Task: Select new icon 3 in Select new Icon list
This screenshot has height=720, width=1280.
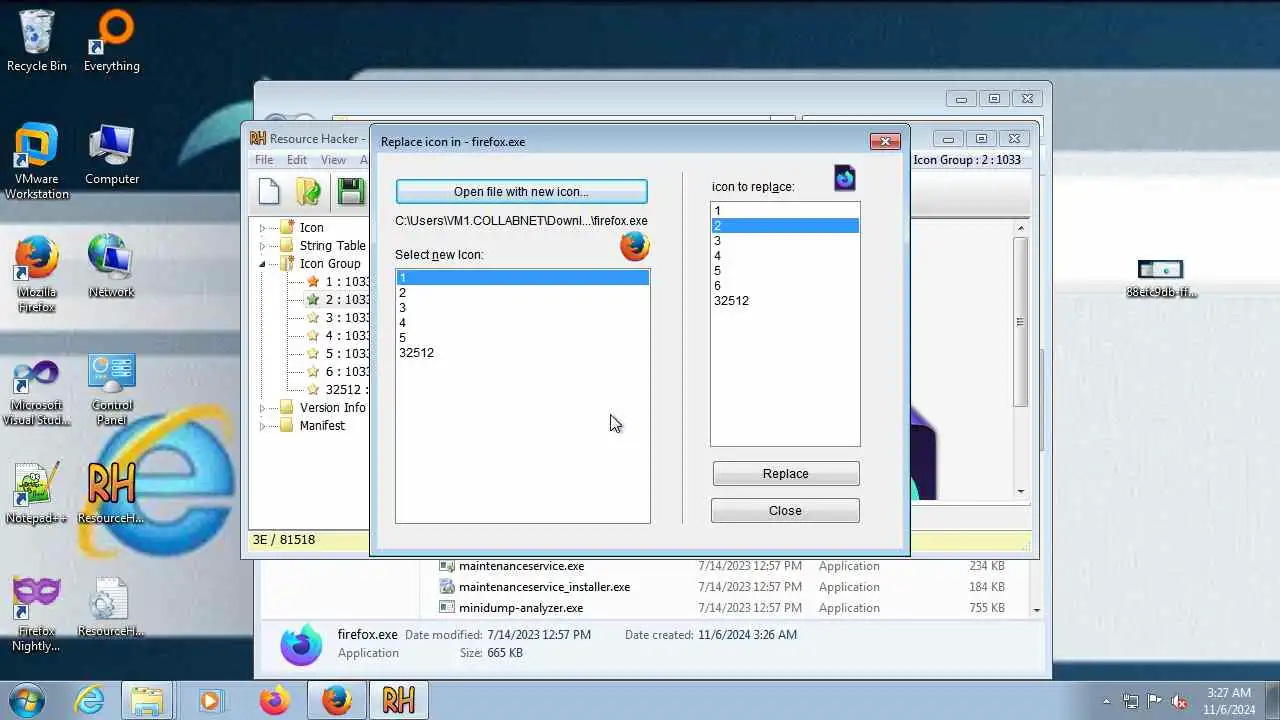Action: [522, 308]
